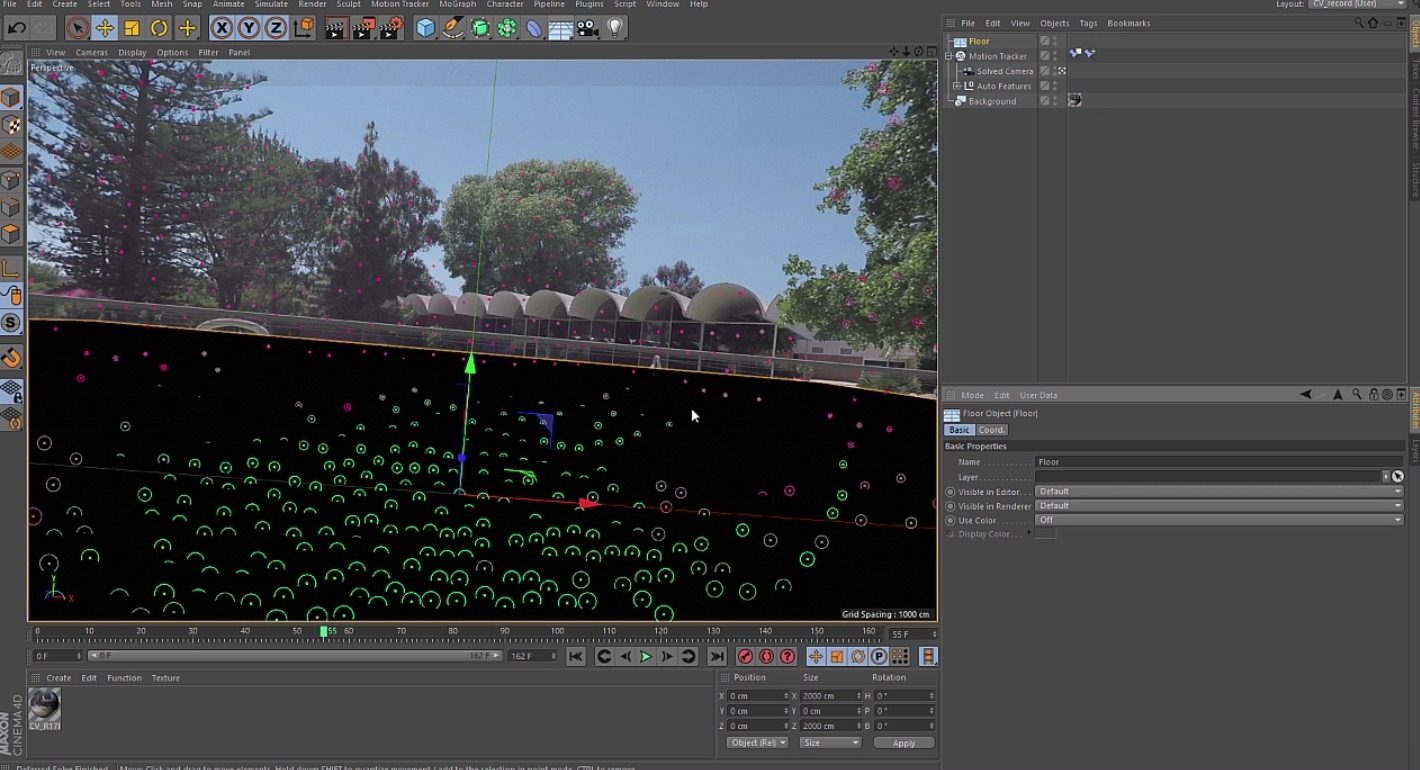Select the Live Selection tool

click(x=77, y=28)
